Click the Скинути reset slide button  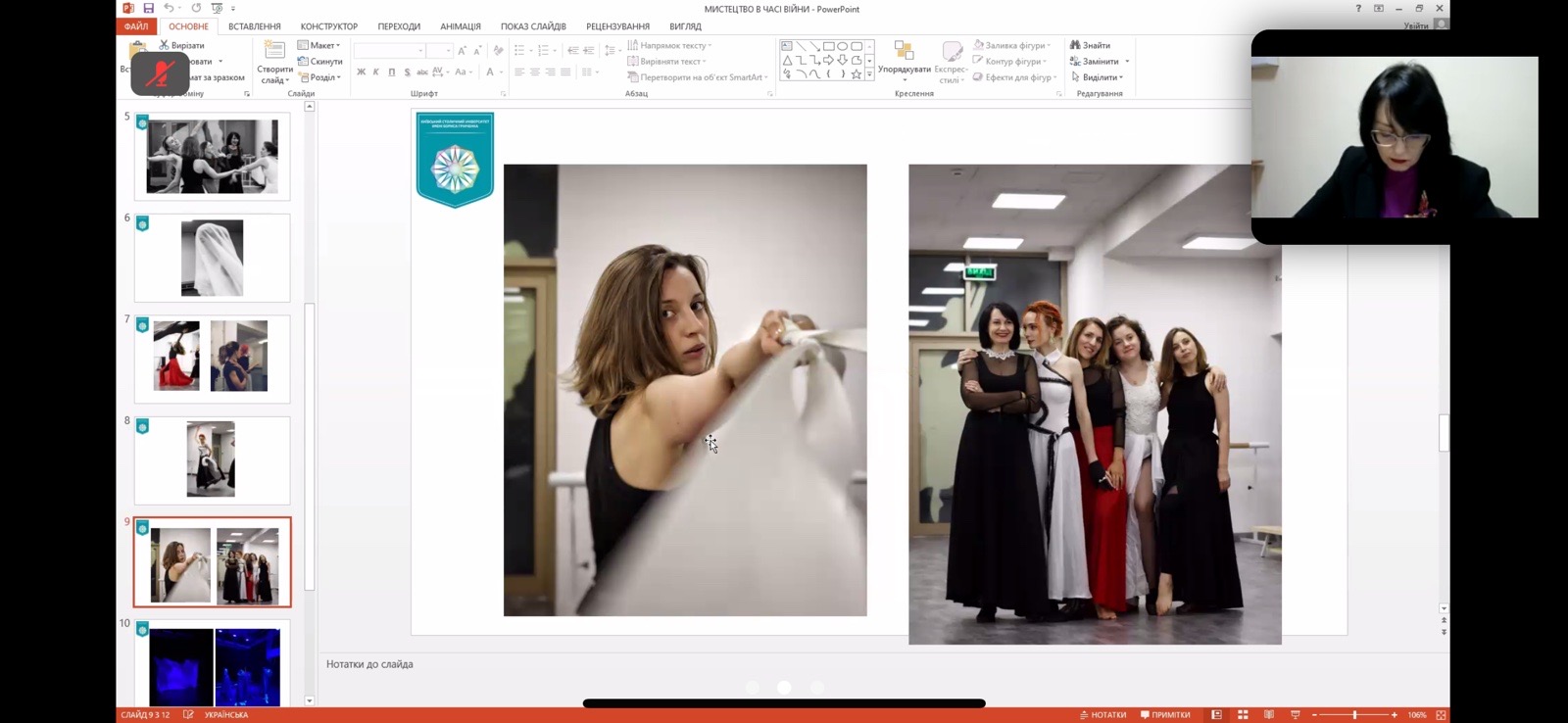click(320, 62)
